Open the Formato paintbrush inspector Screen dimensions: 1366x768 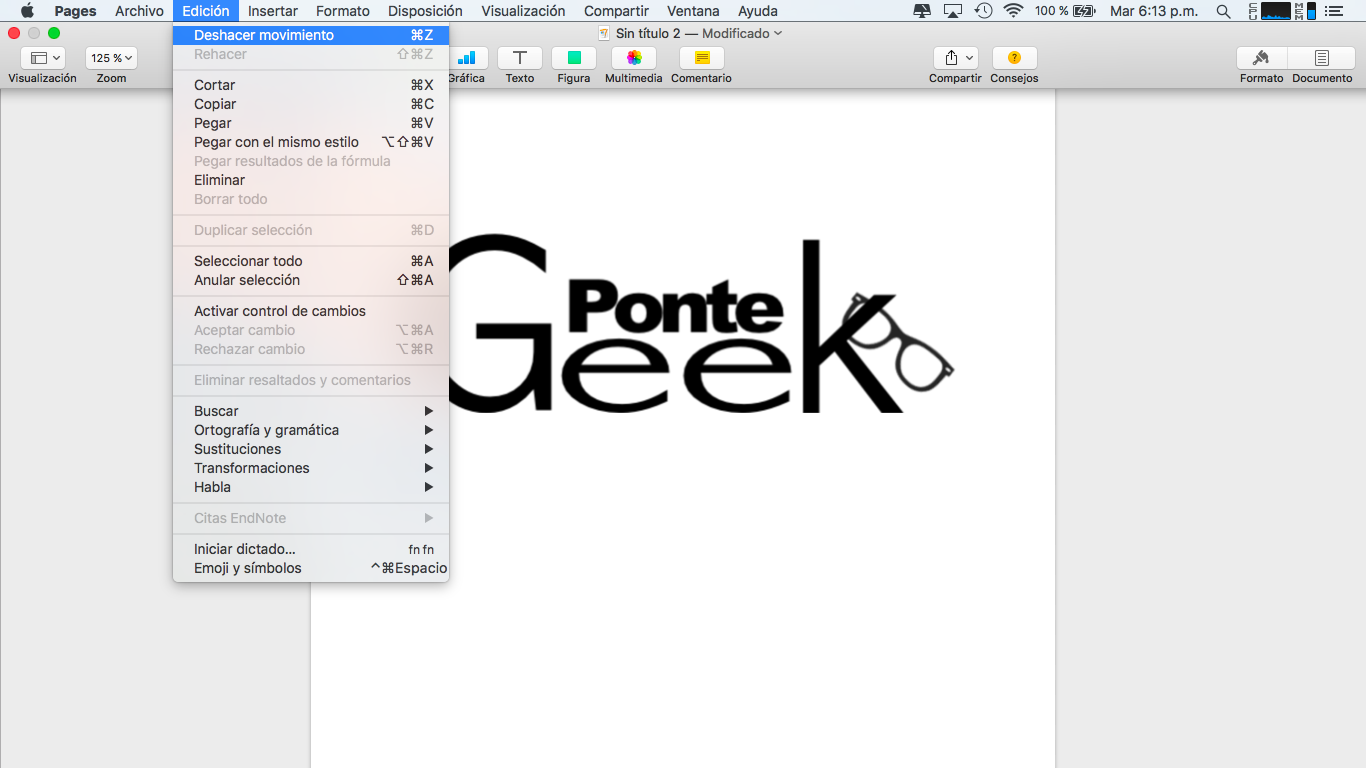1261,58
